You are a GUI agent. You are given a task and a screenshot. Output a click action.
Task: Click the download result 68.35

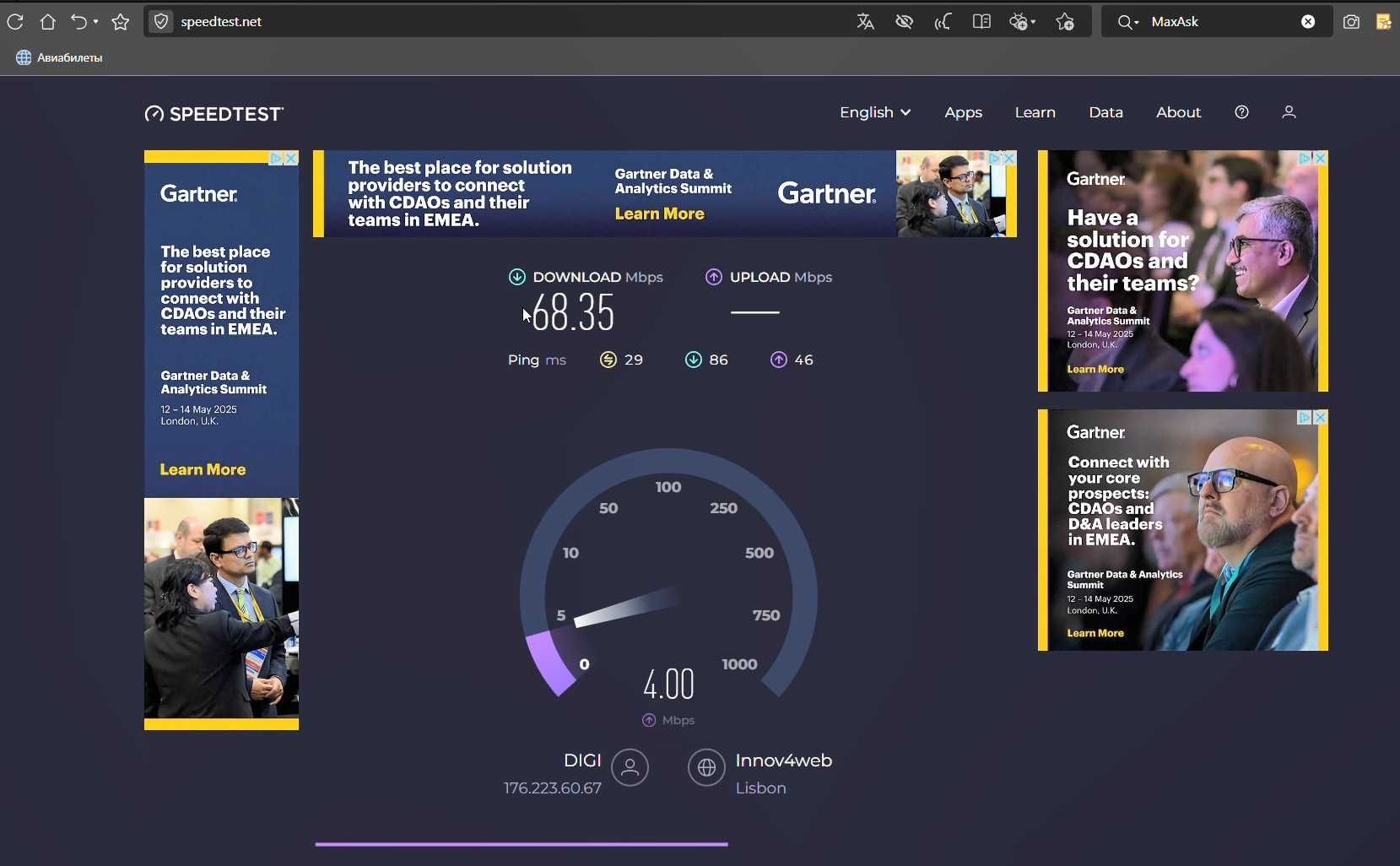pos(573,312)
